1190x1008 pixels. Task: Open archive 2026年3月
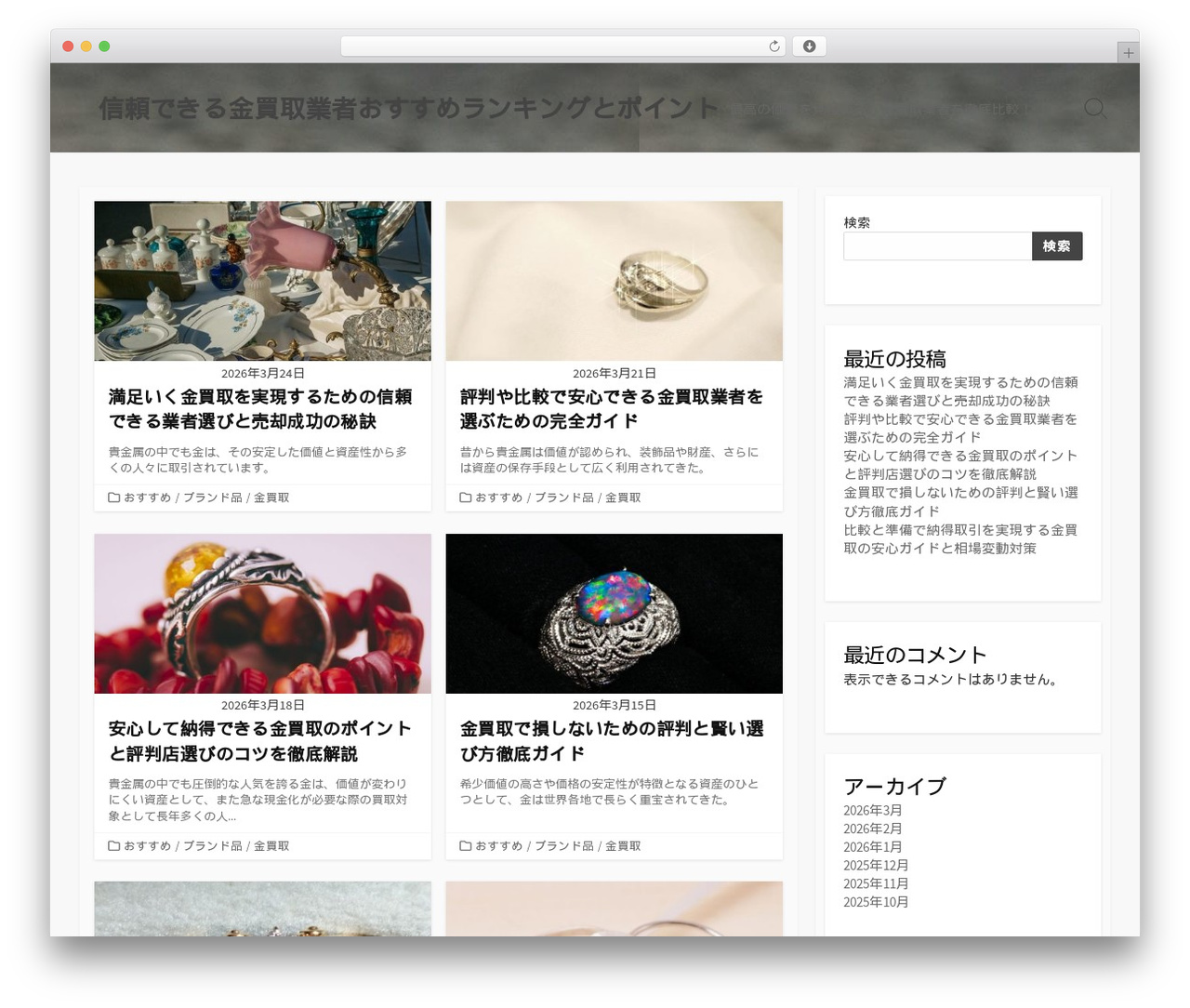point(873,811)
